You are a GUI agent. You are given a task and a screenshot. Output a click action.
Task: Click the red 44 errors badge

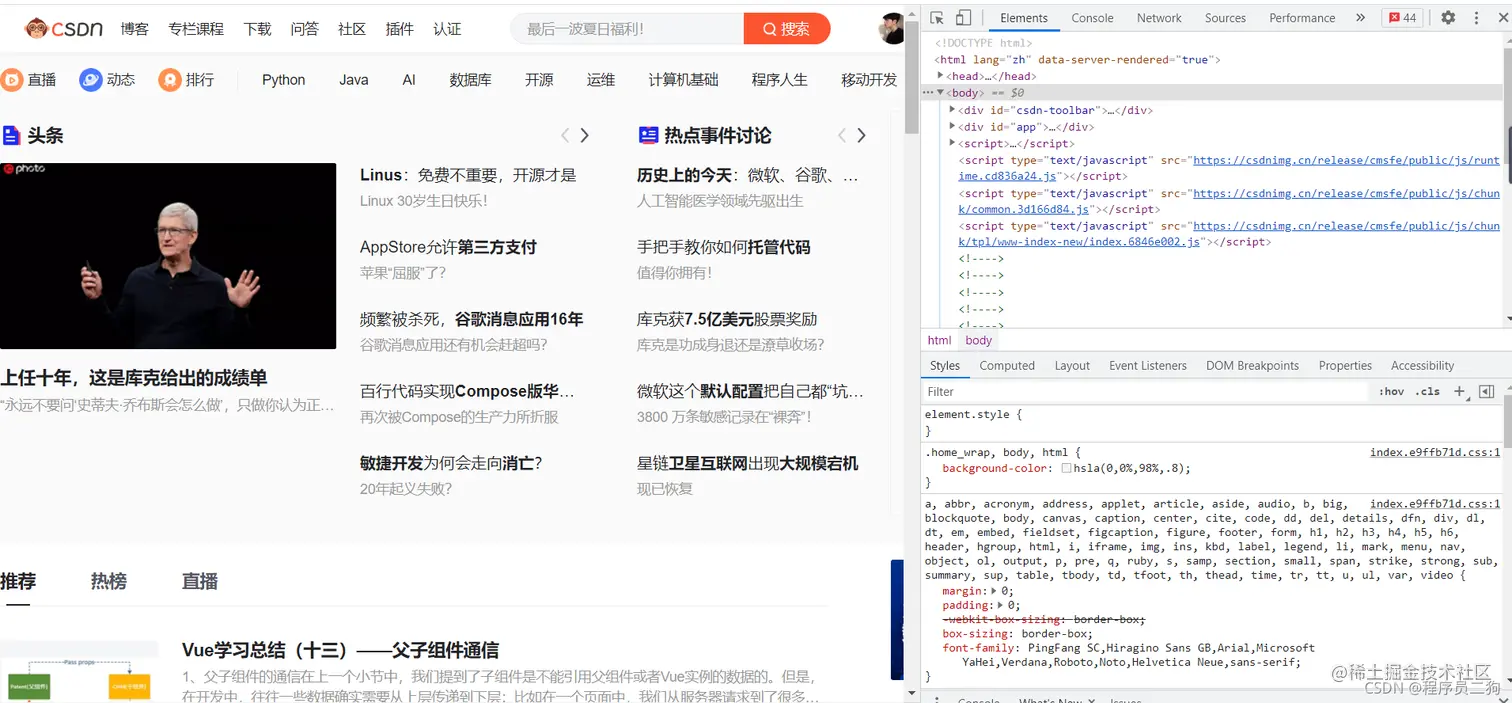tap(1403, 18)
